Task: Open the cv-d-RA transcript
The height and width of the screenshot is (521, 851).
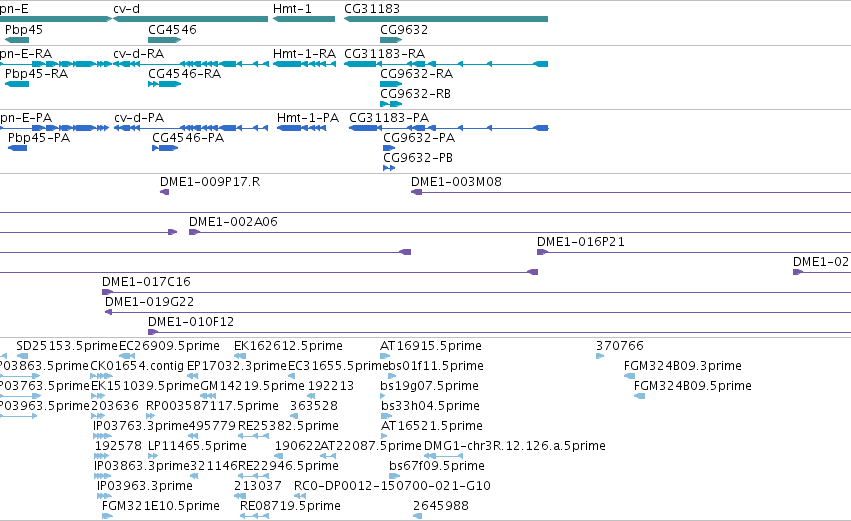Action: [x=190, y=64]
